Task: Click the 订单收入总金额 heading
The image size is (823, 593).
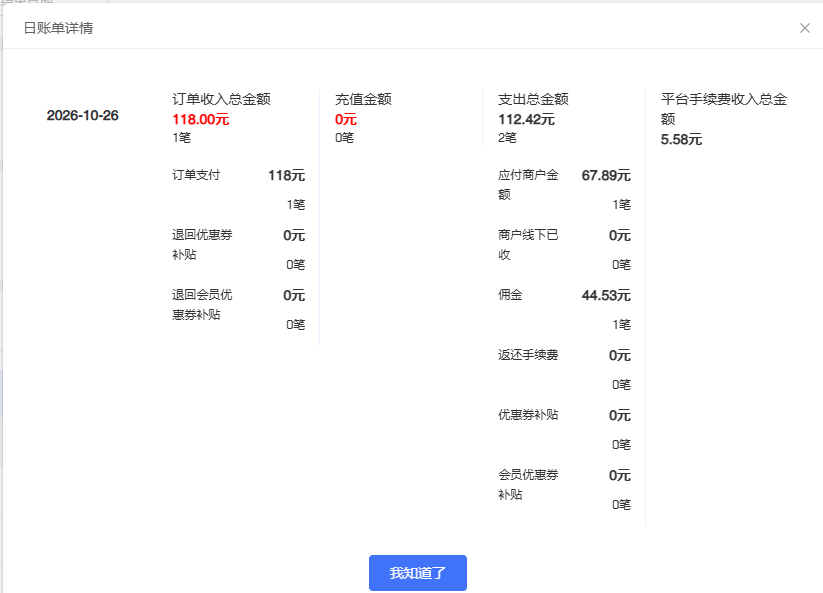Action: 221,99
